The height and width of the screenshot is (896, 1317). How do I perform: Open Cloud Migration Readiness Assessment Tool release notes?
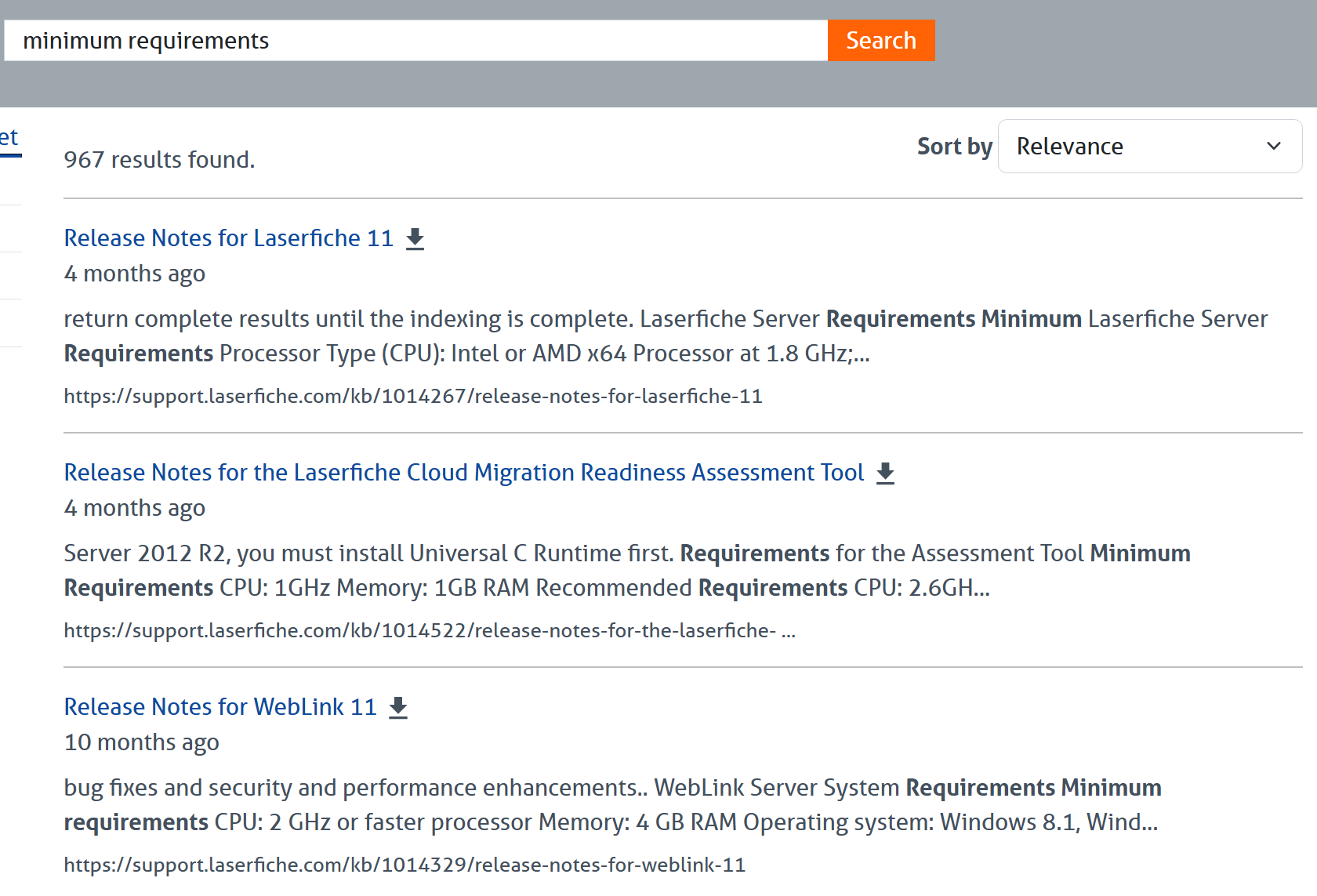tap(464, 472)
